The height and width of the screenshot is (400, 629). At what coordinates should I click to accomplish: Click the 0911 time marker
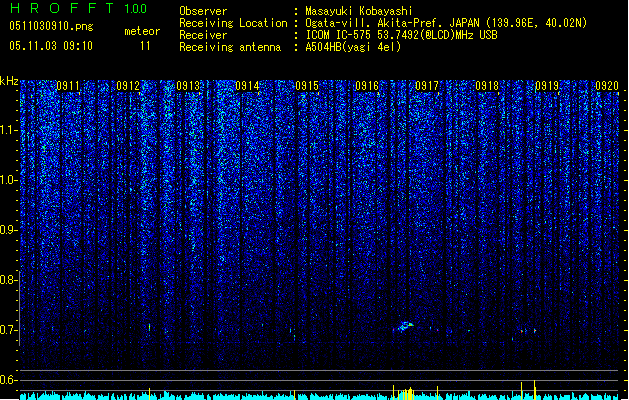point(68,86)
